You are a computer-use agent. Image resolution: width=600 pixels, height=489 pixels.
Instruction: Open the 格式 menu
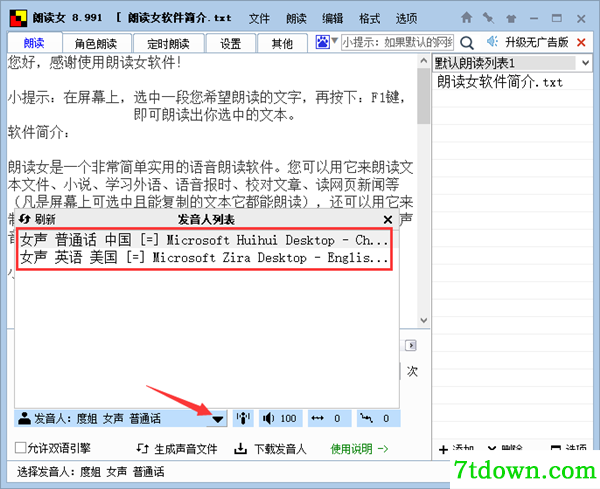coord(369,18)
